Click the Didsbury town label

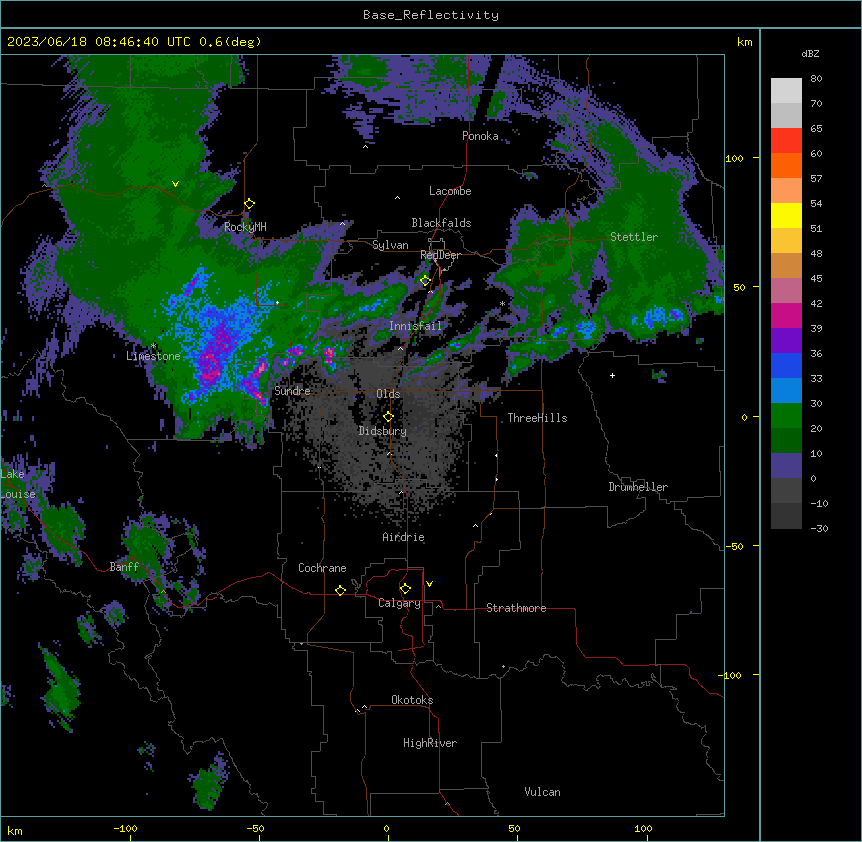coord(383,431)
